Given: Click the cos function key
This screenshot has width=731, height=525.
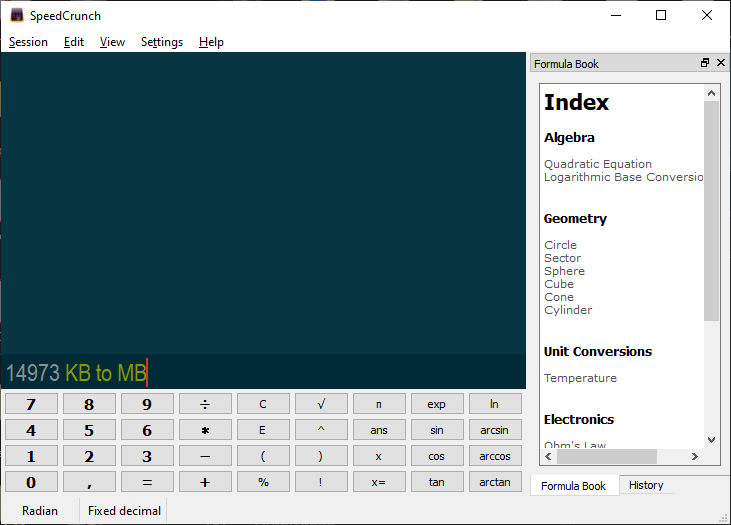Looking at the screenshot, I should click(x=437, y=456).
